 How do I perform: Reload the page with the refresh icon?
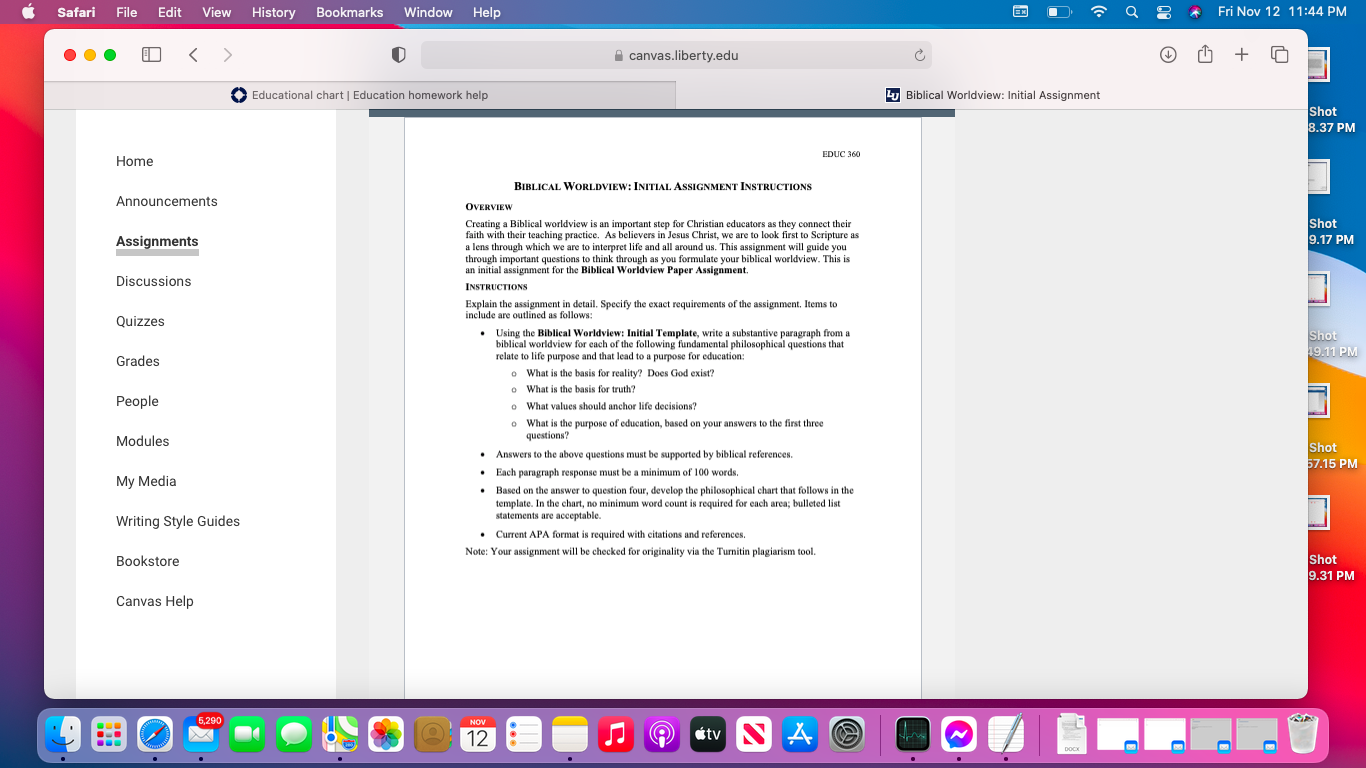(x=919, y=56)
